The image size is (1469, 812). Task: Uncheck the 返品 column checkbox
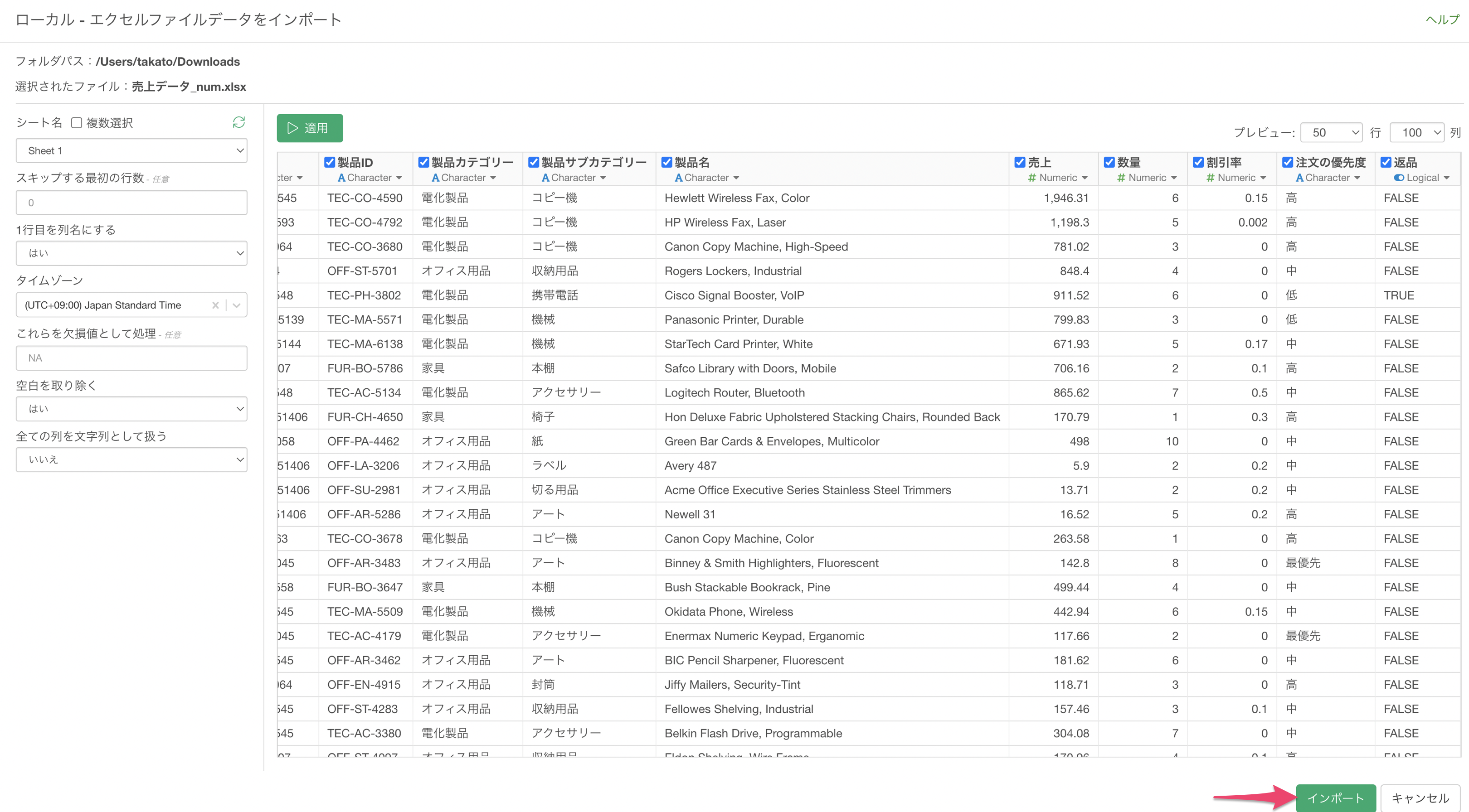click(1386, 162)
